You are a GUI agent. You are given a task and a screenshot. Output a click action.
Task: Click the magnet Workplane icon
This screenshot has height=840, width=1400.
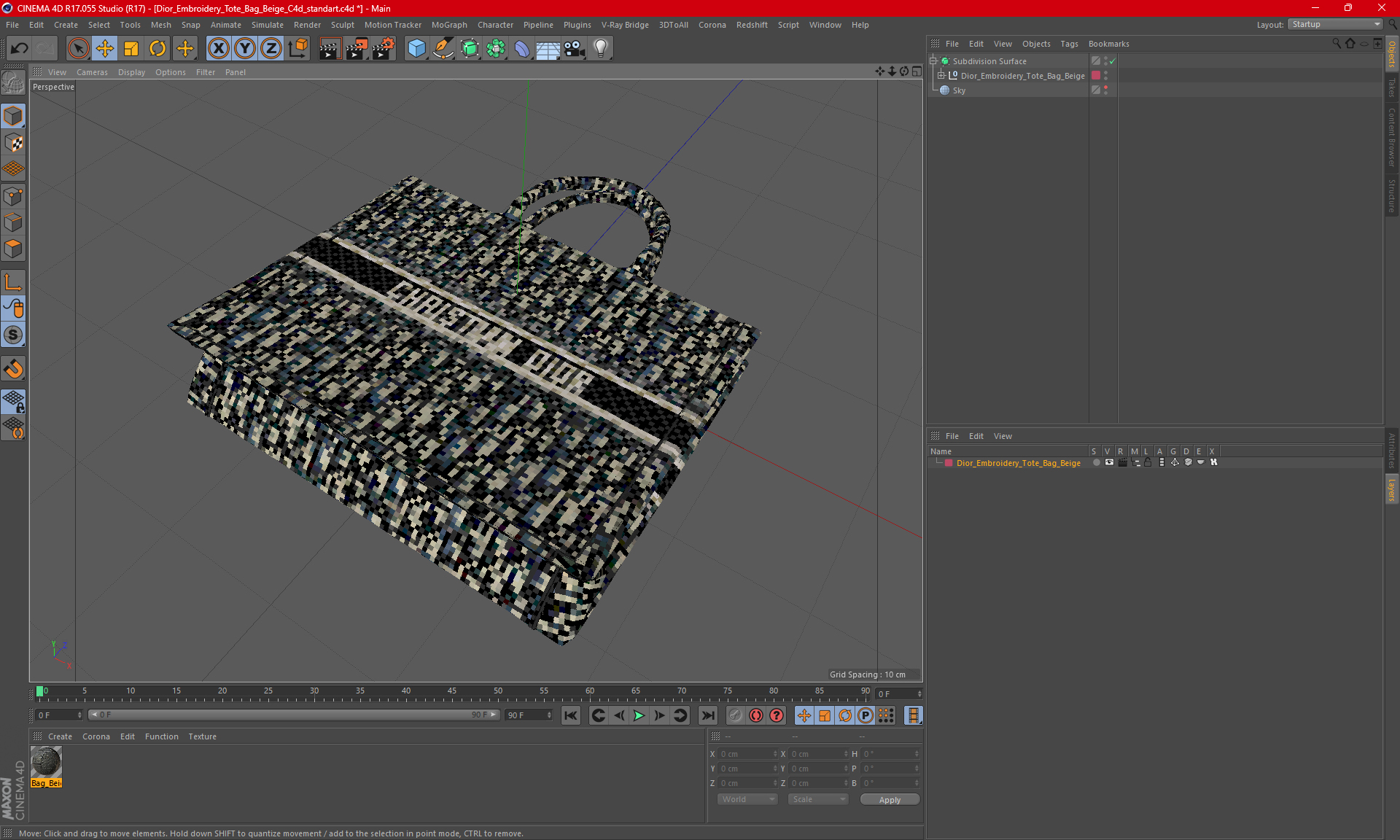tap(13, 369)
